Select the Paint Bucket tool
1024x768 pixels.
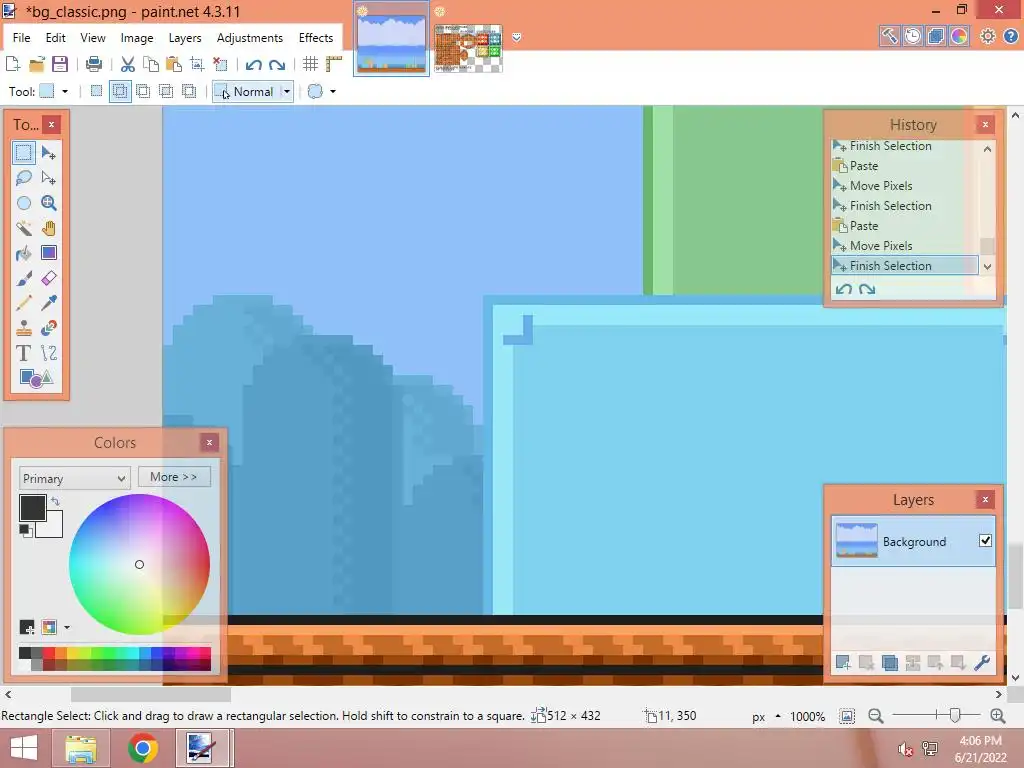[x=24, y=253]
